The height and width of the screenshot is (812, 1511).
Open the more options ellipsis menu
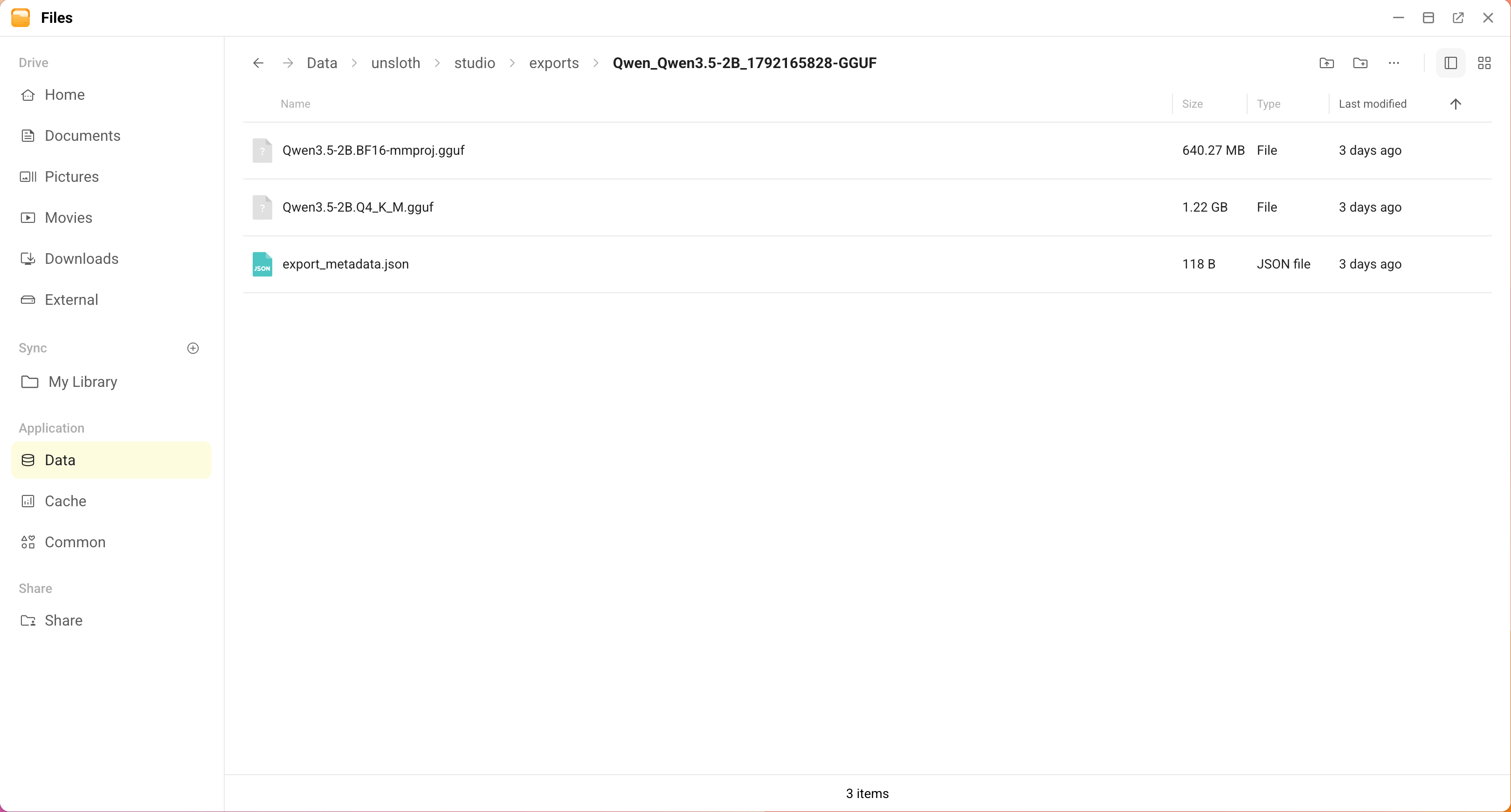pos(1394,63)
